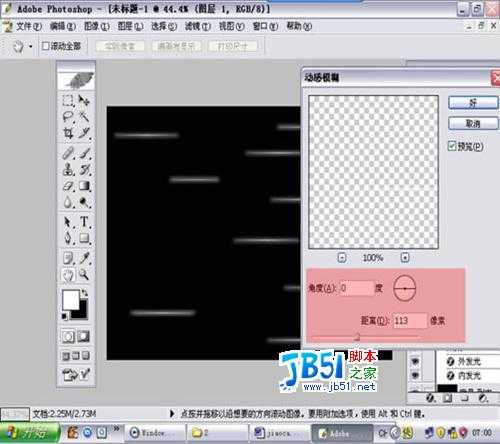Toggle the 滚动全部 checkbox in options bar

(45, 46)
